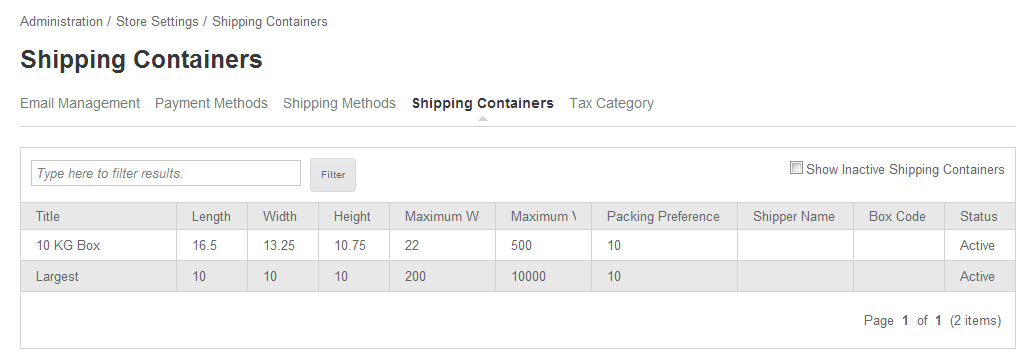
Task: Select the Largest container row
Action: 518,276
